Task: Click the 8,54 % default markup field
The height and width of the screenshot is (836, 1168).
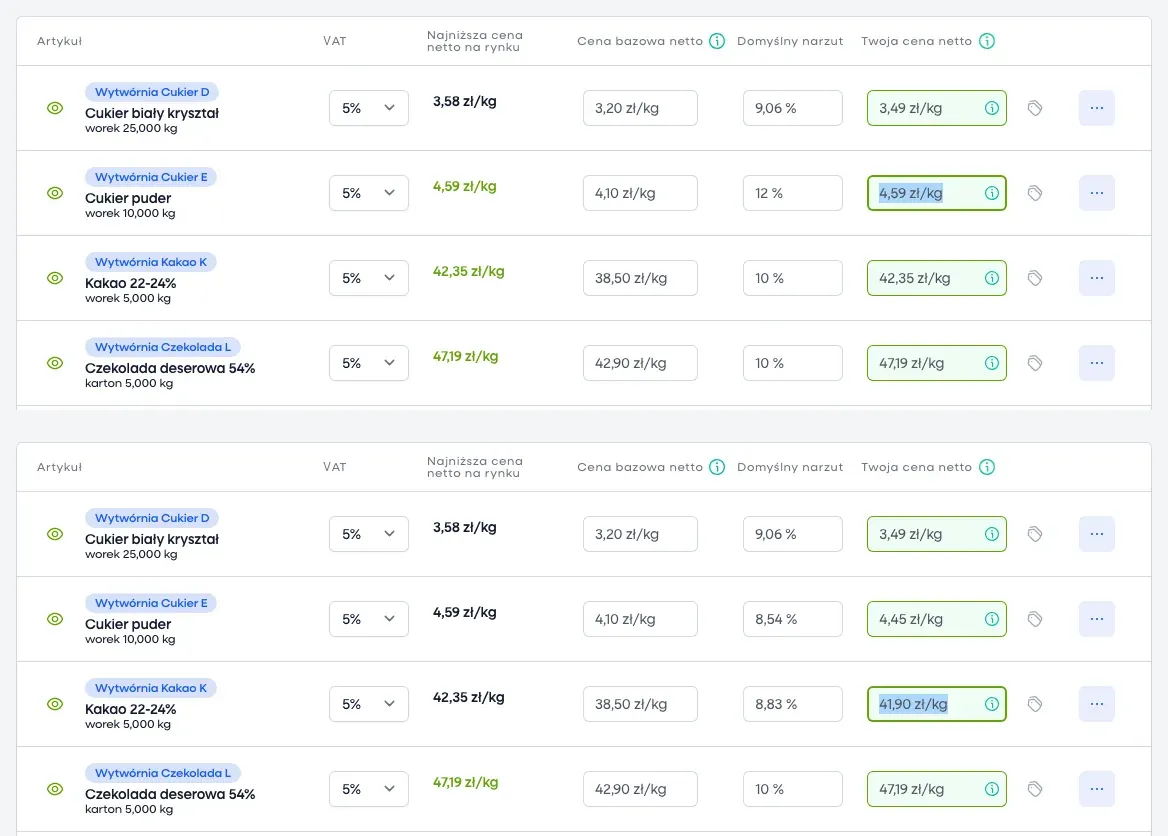Action: coord(793,619)
